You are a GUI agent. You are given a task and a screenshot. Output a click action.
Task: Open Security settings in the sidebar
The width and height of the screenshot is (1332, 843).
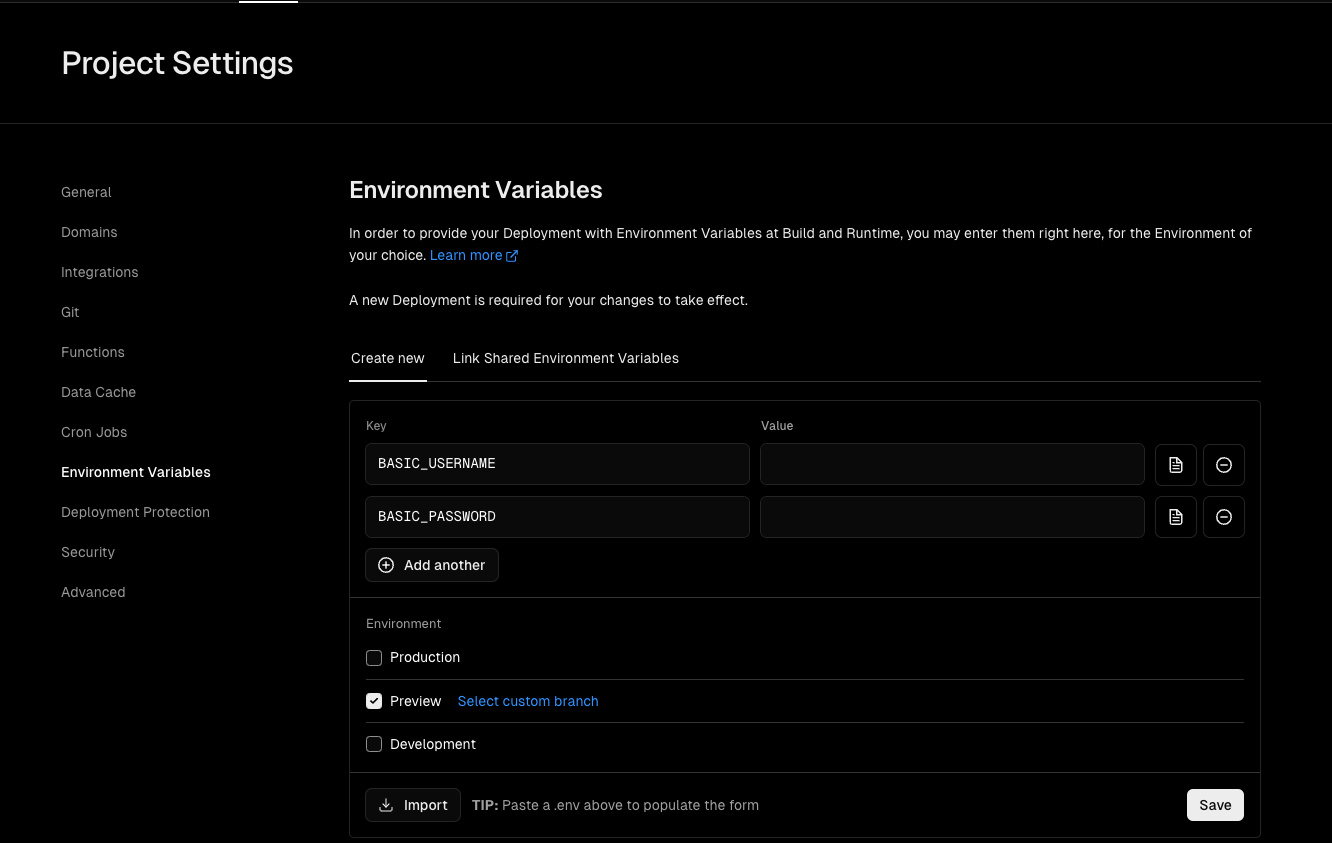[88, 552]
